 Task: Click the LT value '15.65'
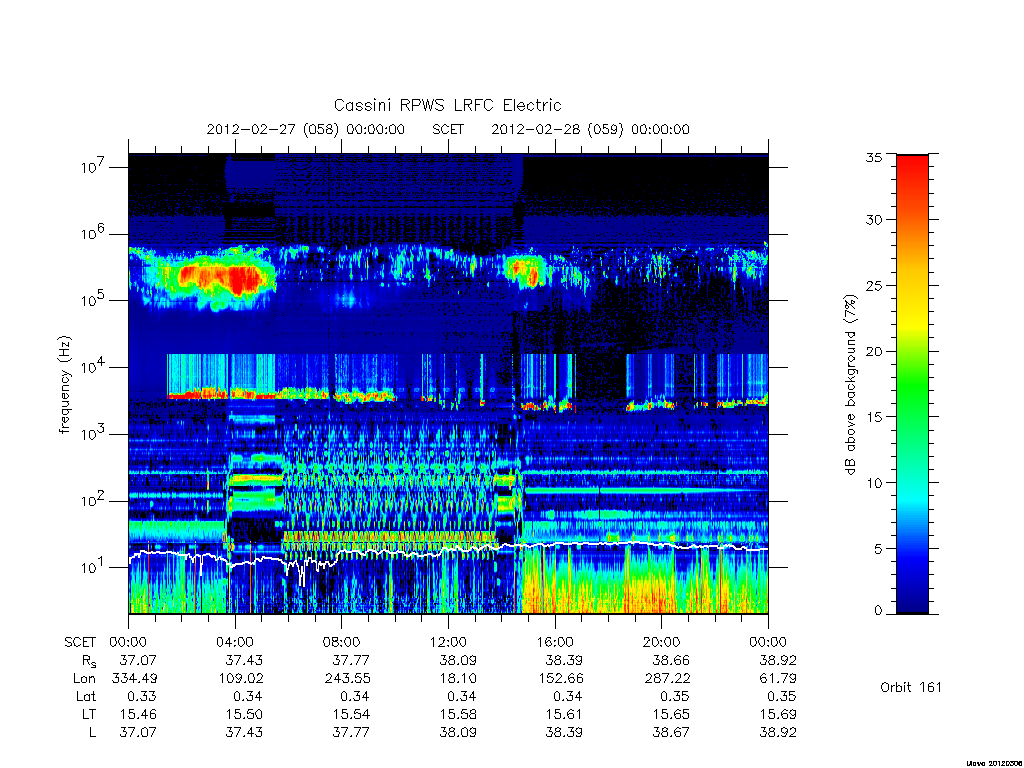point(671,714)
